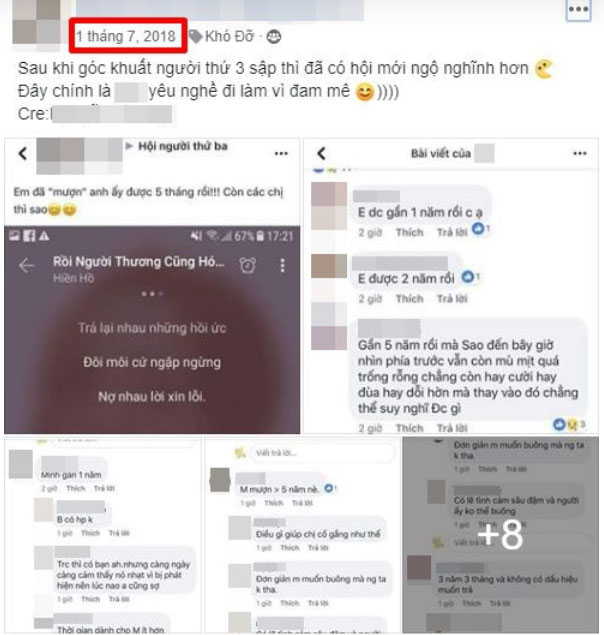Viewport: 604px width, 635px height.
Task: Click the tag icon before Khó Đỡ
Action: pyautogui.click(x=196, y=36)
